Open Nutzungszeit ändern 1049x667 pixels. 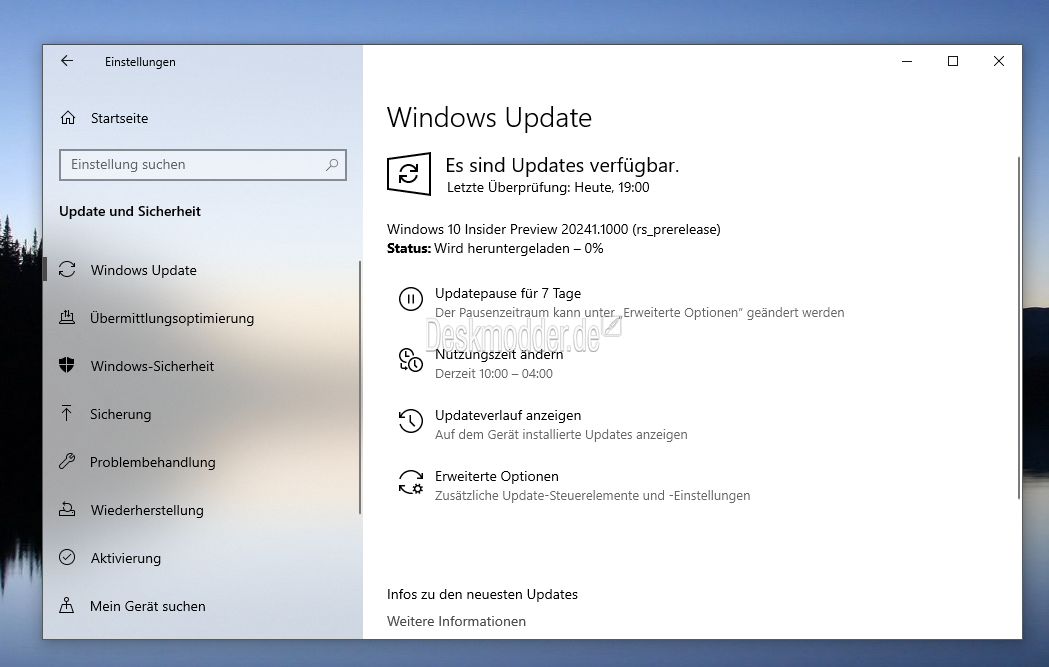tap(499, 355)
